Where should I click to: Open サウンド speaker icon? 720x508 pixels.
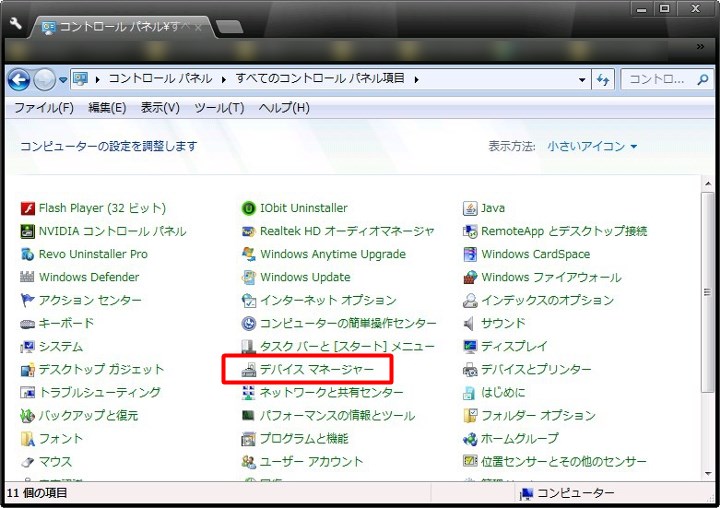(469, 324)
